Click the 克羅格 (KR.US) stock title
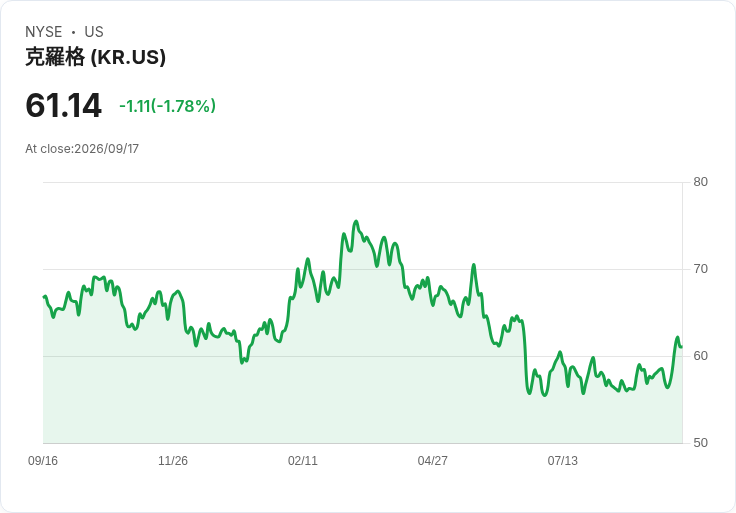 pyautogui.click(x=95, y=57)
